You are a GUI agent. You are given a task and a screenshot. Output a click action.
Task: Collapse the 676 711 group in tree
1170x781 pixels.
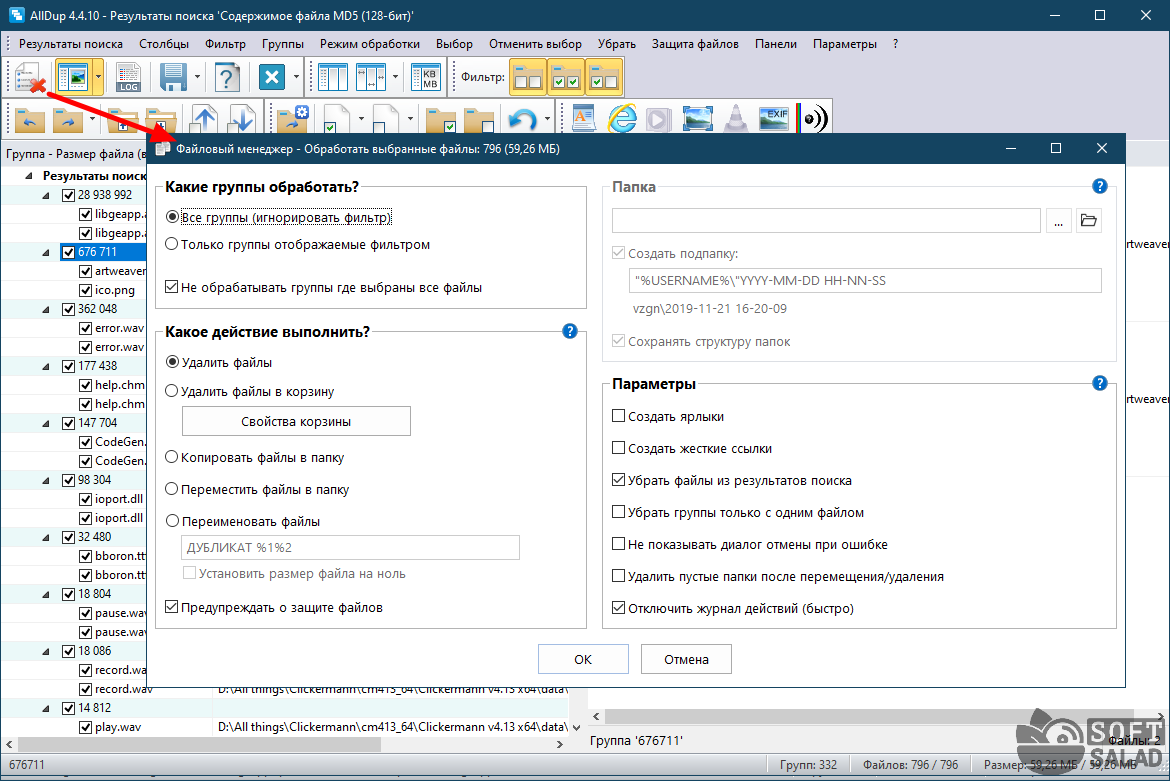pos(45,252)
